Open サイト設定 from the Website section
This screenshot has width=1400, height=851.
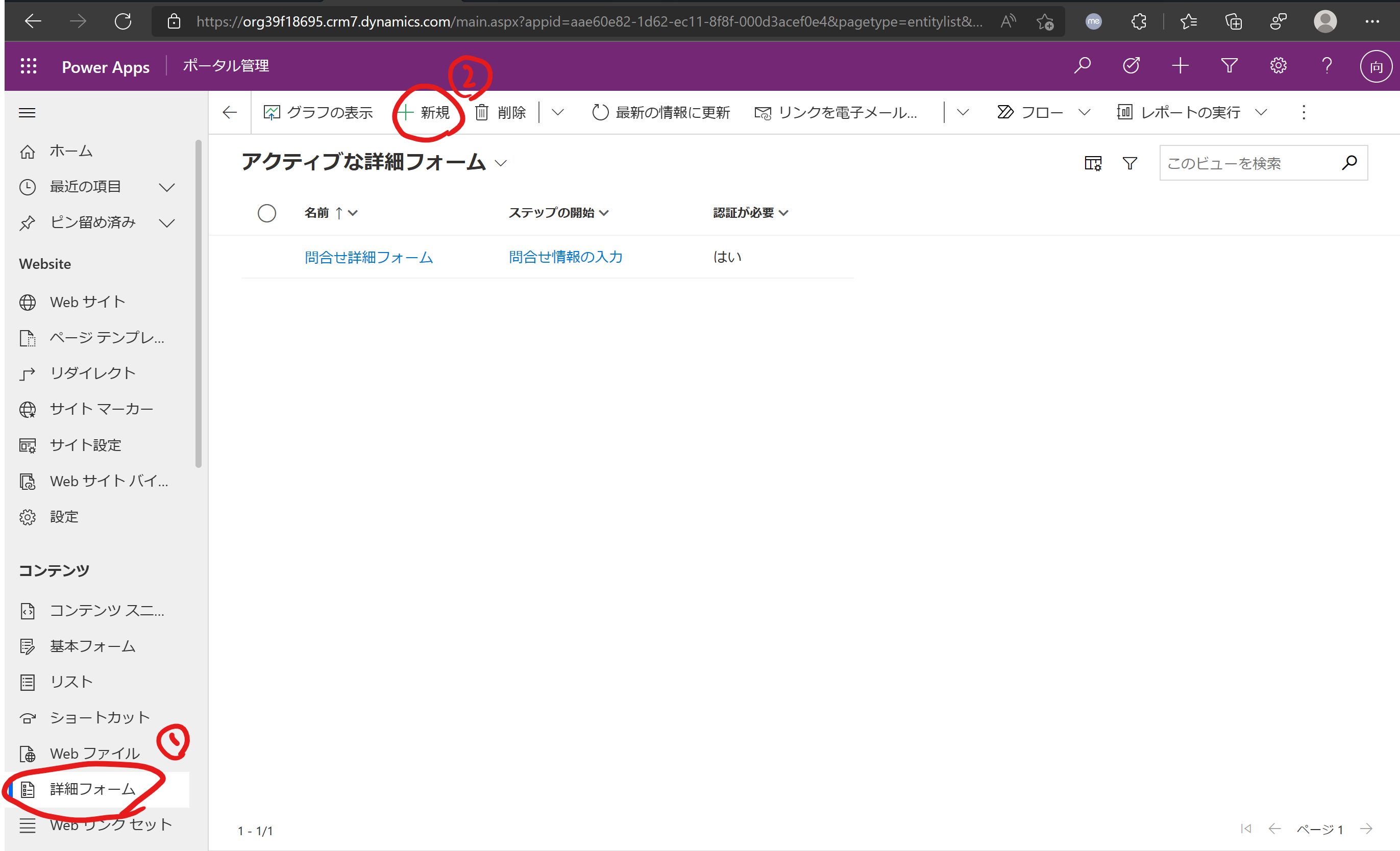[x=85, y=445]
